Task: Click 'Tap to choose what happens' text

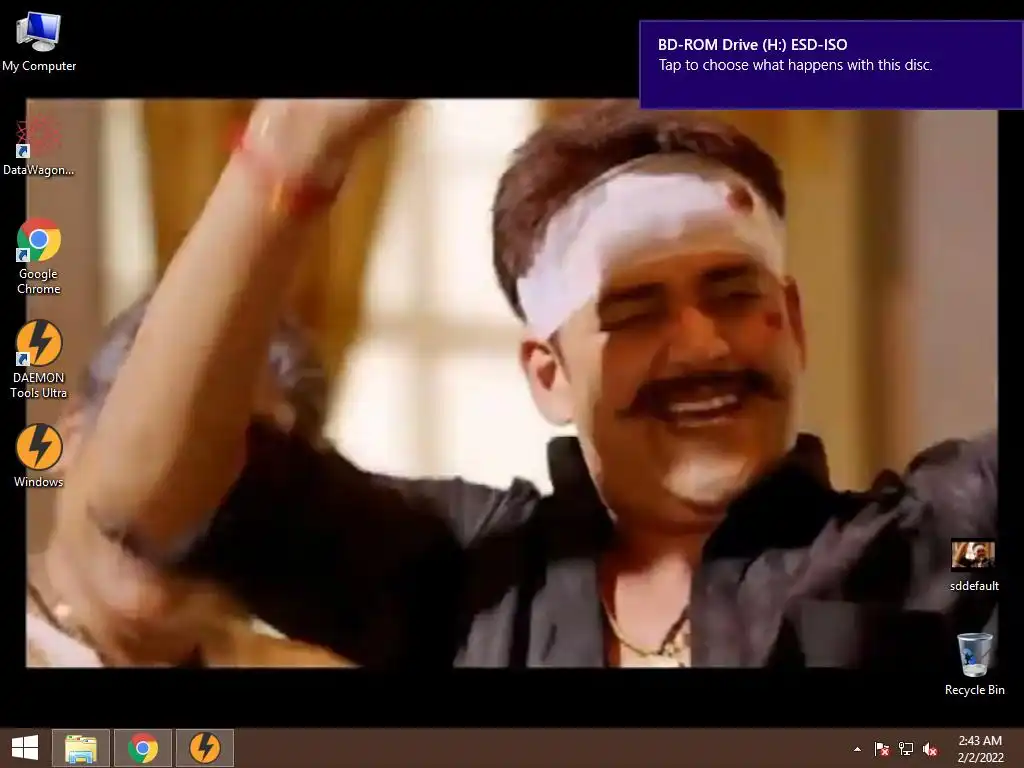Action: click(x=795, y=65)
